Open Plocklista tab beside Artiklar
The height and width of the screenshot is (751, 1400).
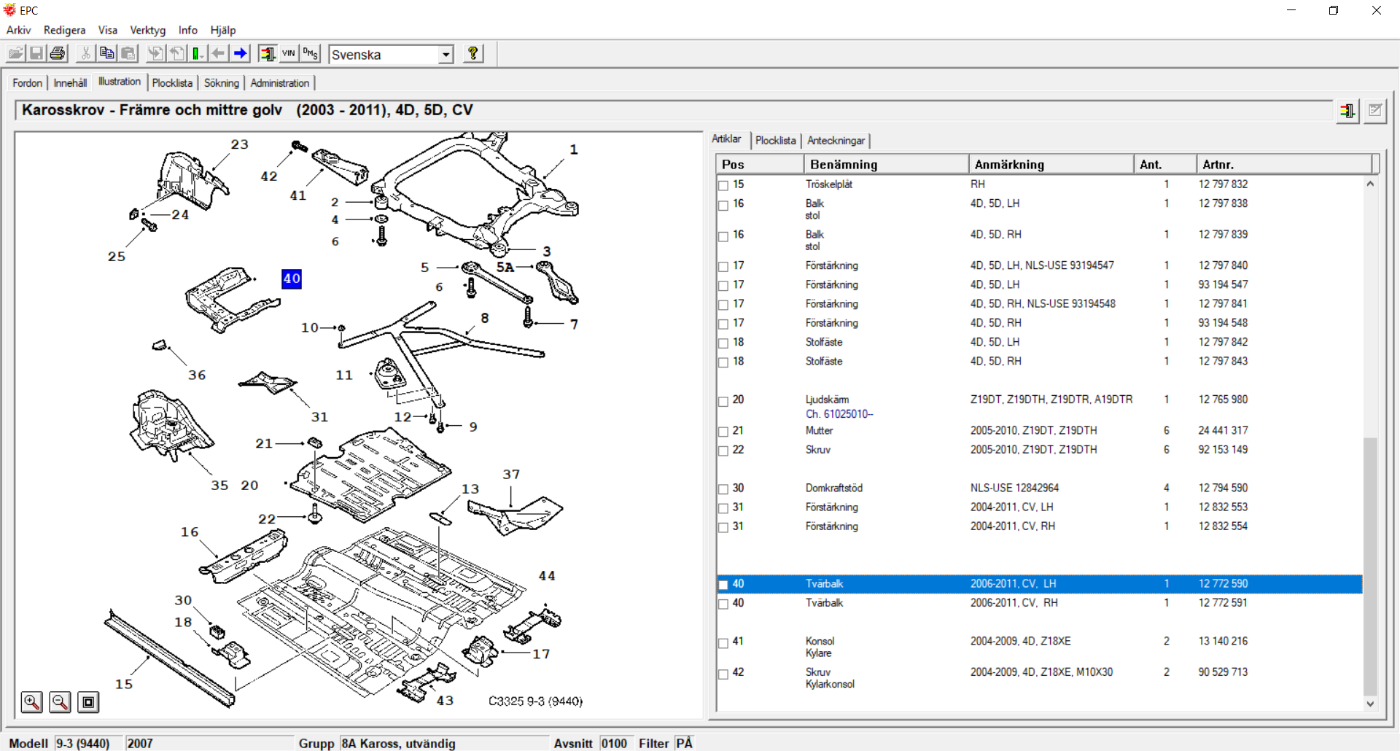click(x=776, y=141)
